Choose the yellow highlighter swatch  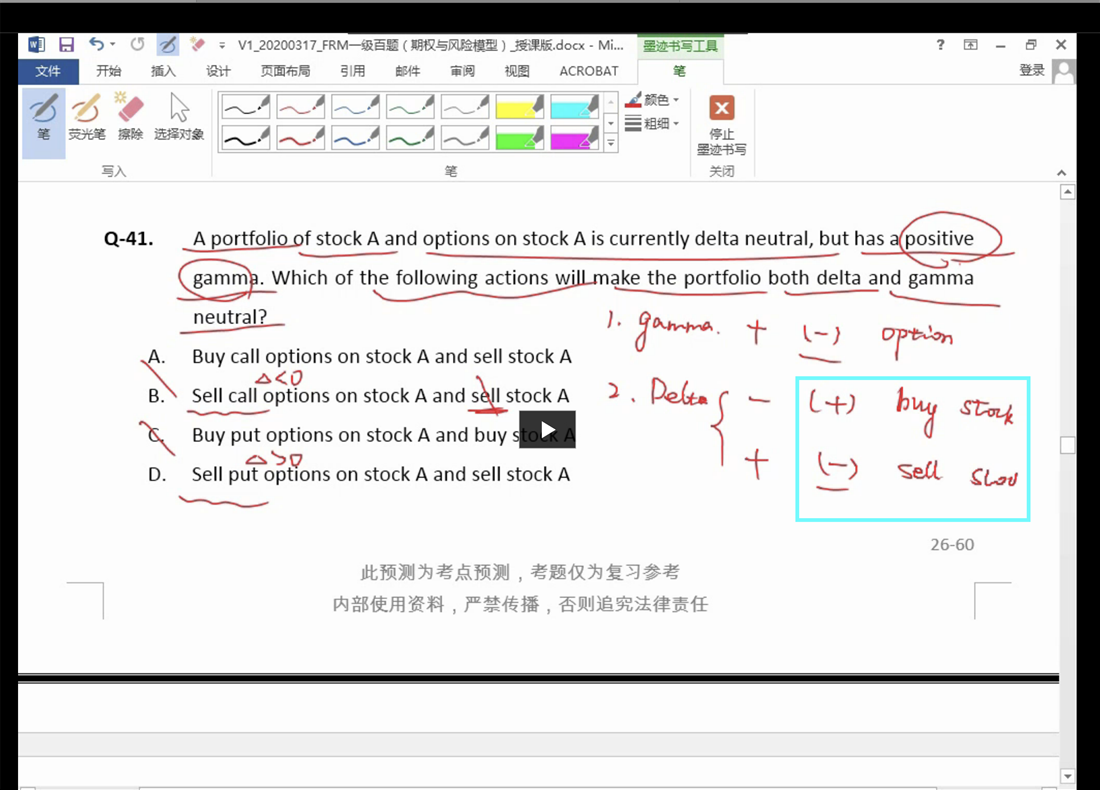coord(519,107)
